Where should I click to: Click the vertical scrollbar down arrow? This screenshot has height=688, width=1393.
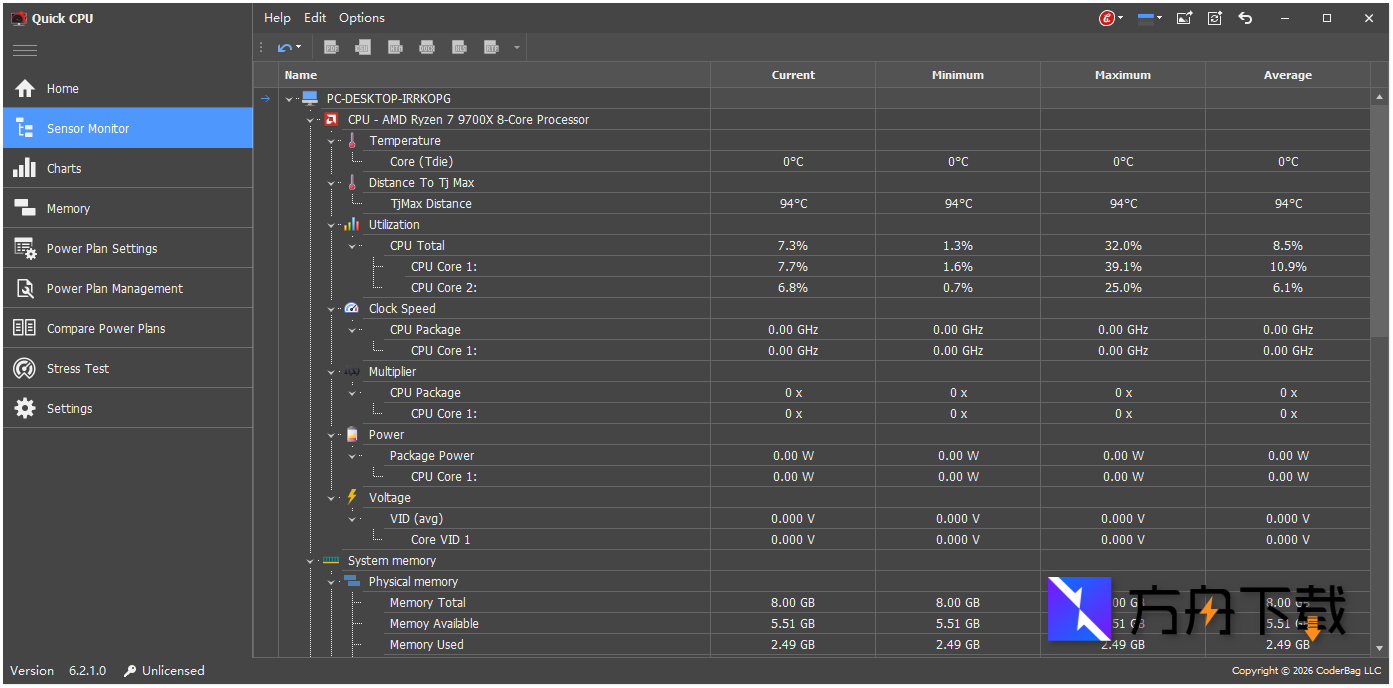point(1380,648)
